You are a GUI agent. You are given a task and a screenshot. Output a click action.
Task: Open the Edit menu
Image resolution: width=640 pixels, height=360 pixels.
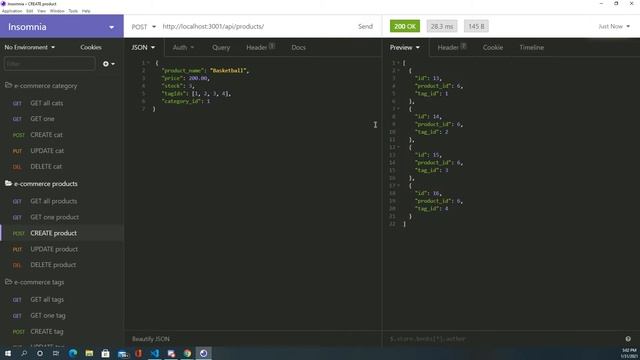tap(29, 11)
